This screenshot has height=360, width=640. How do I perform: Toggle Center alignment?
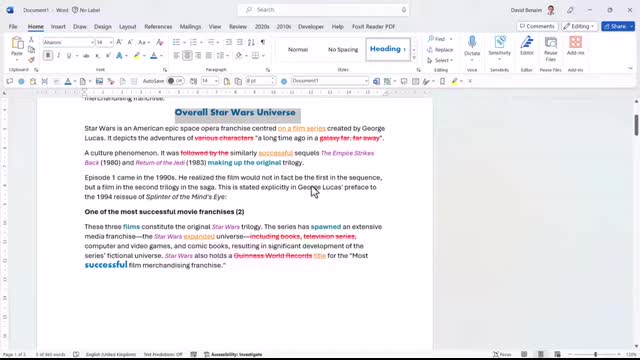(x=187, y=56)
